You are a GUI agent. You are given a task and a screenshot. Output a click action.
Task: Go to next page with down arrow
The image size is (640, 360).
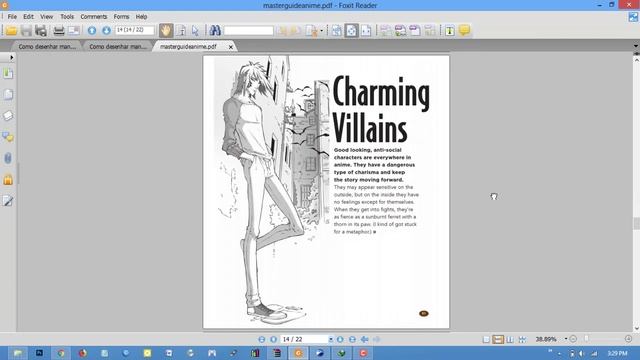(106, 31)
